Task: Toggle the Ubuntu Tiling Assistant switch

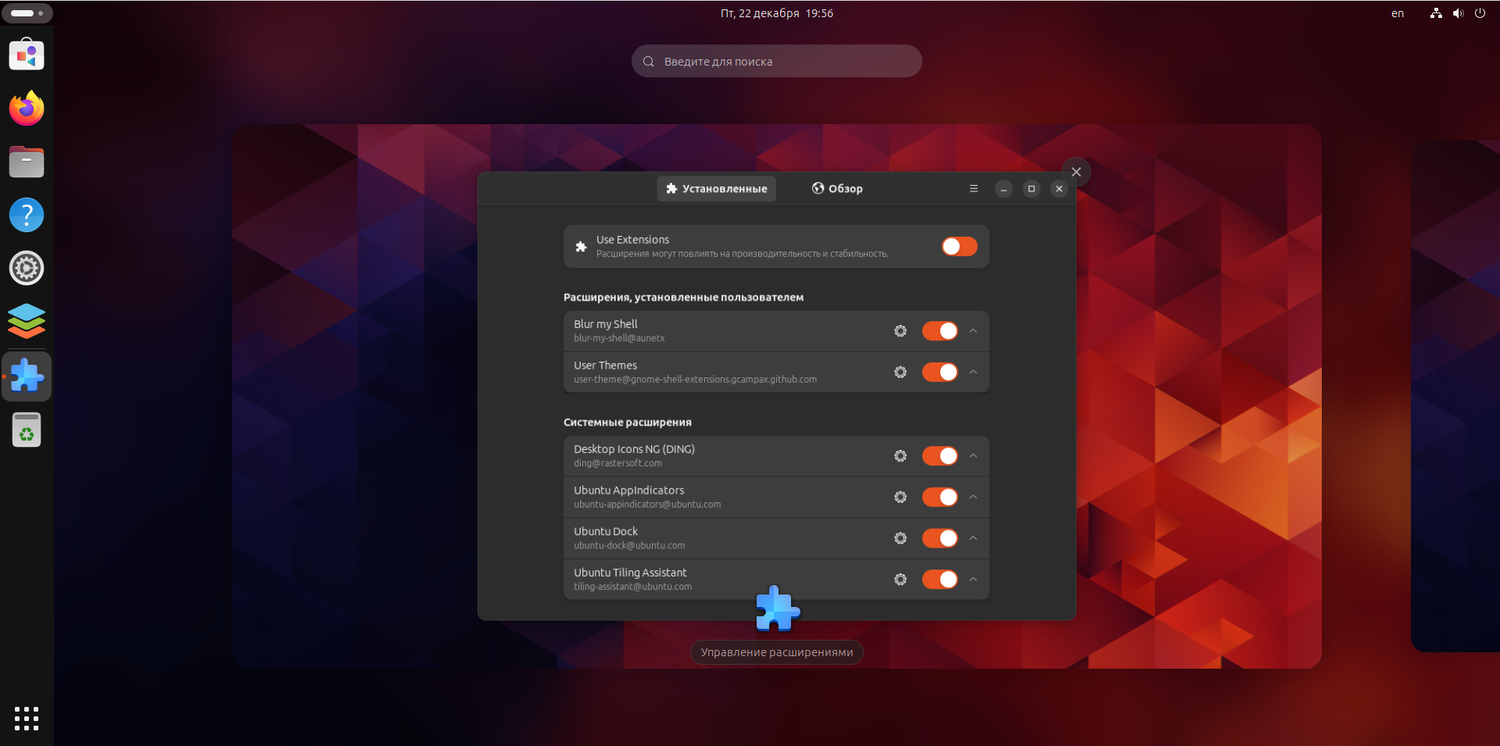Action: click(x=940, y=579)
